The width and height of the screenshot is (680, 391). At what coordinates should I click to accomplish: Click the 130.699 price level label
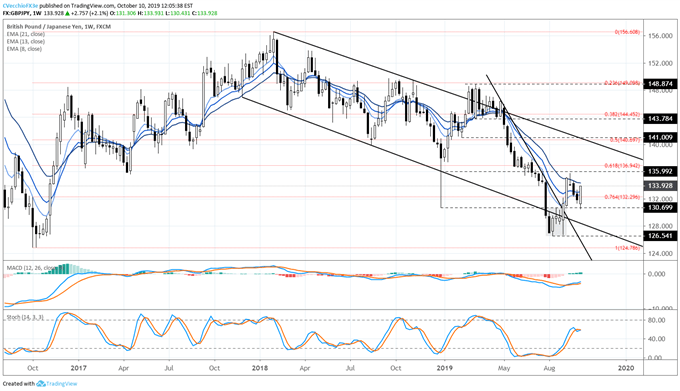(660, 208)
